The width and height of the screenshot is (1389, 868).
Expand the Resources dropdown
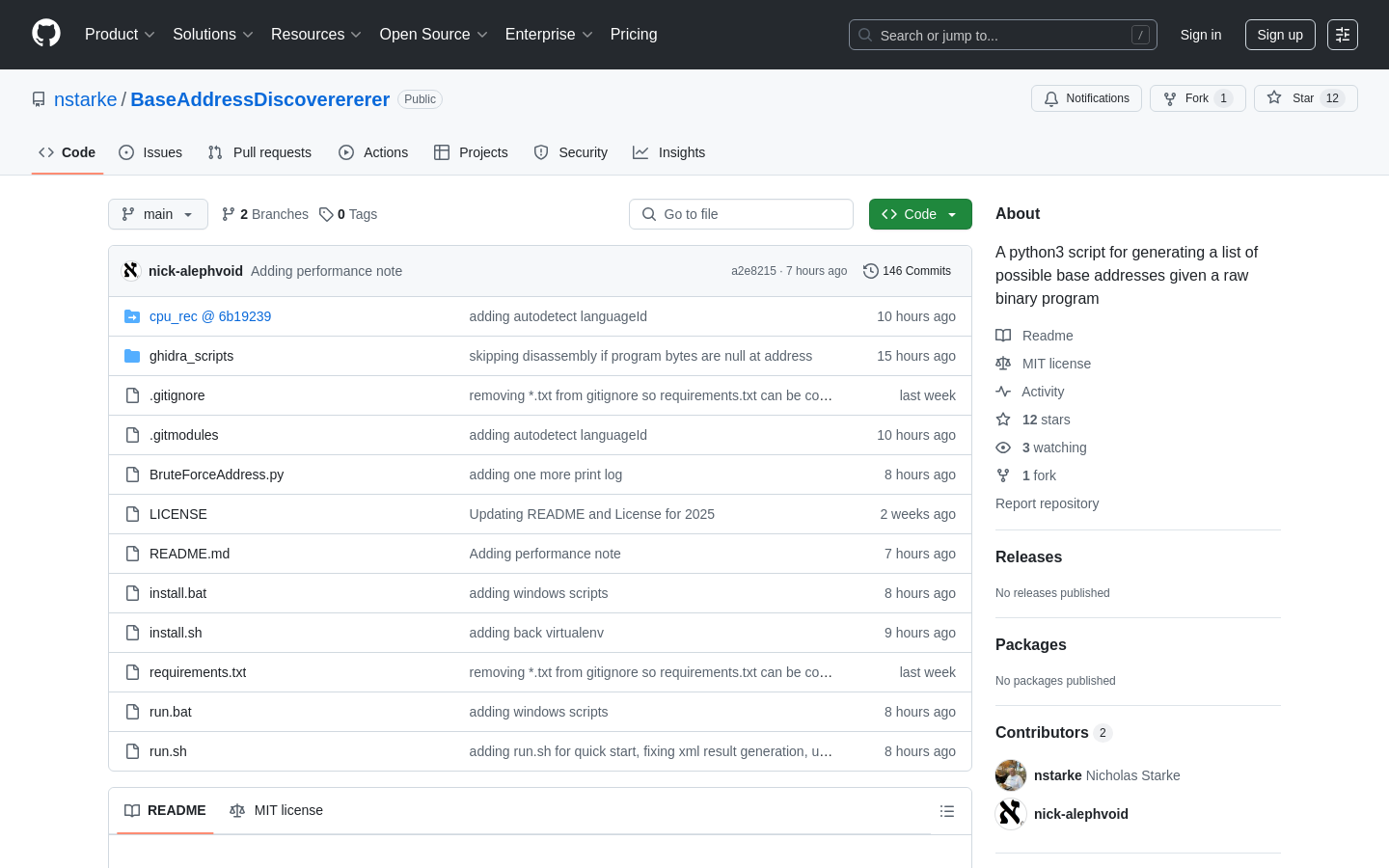point(315,35)
